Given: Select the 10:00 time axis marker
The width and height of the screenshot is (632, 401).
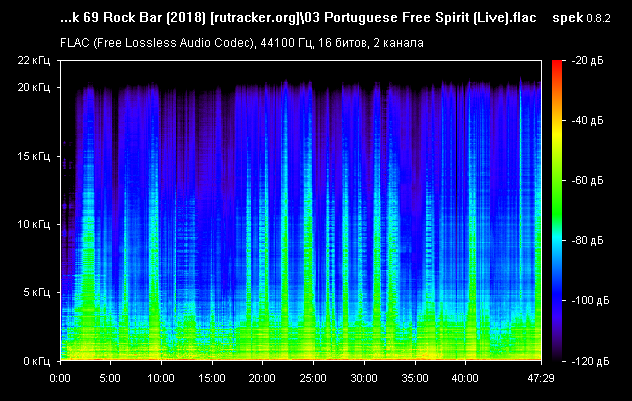Looking at the screenshot, I should 161,379.
